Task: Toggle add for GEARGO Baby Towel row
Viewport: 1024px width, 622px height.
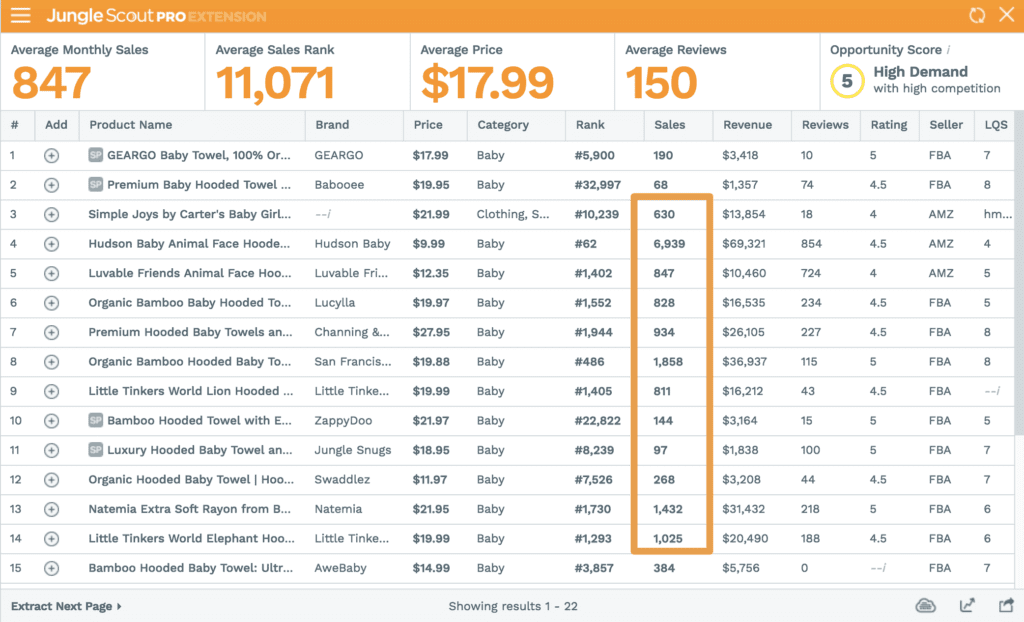Action: tap(51, 155)
